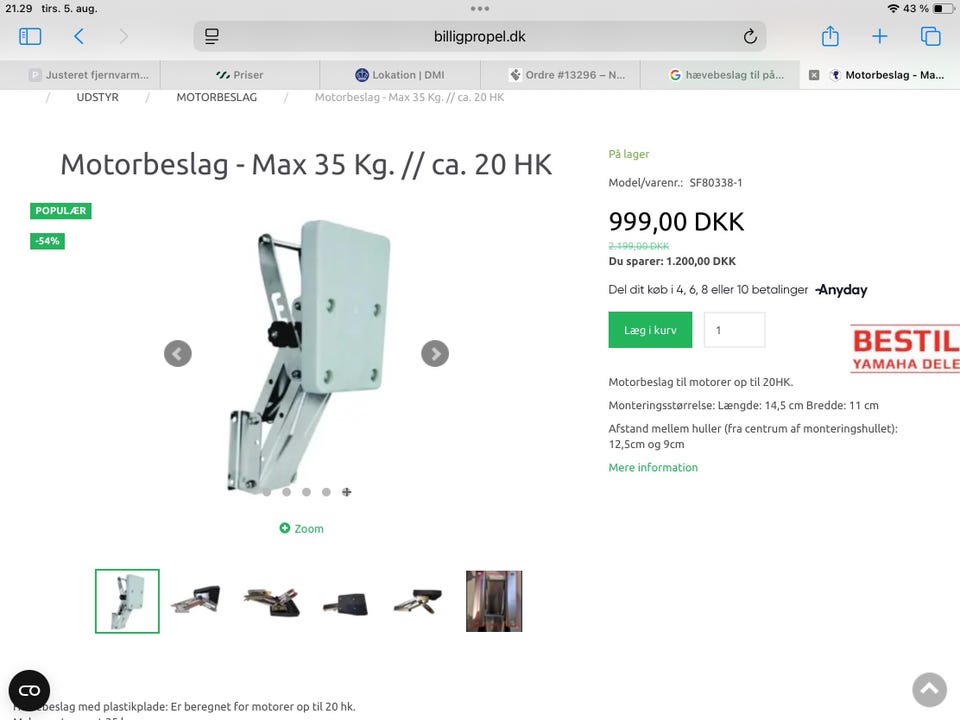Zoom the product image

tap(301, 528)
